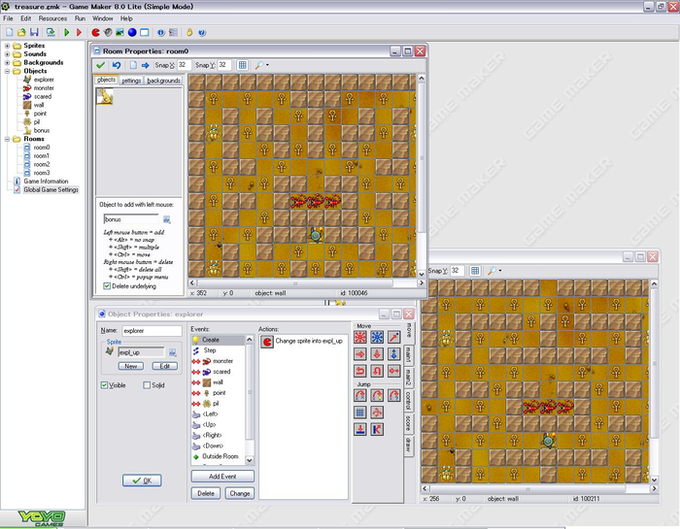Image resolution: width=680 pixels, height=529 pixels.
Task: Click the Open file toolbar icon
Action: coord(22,32)
